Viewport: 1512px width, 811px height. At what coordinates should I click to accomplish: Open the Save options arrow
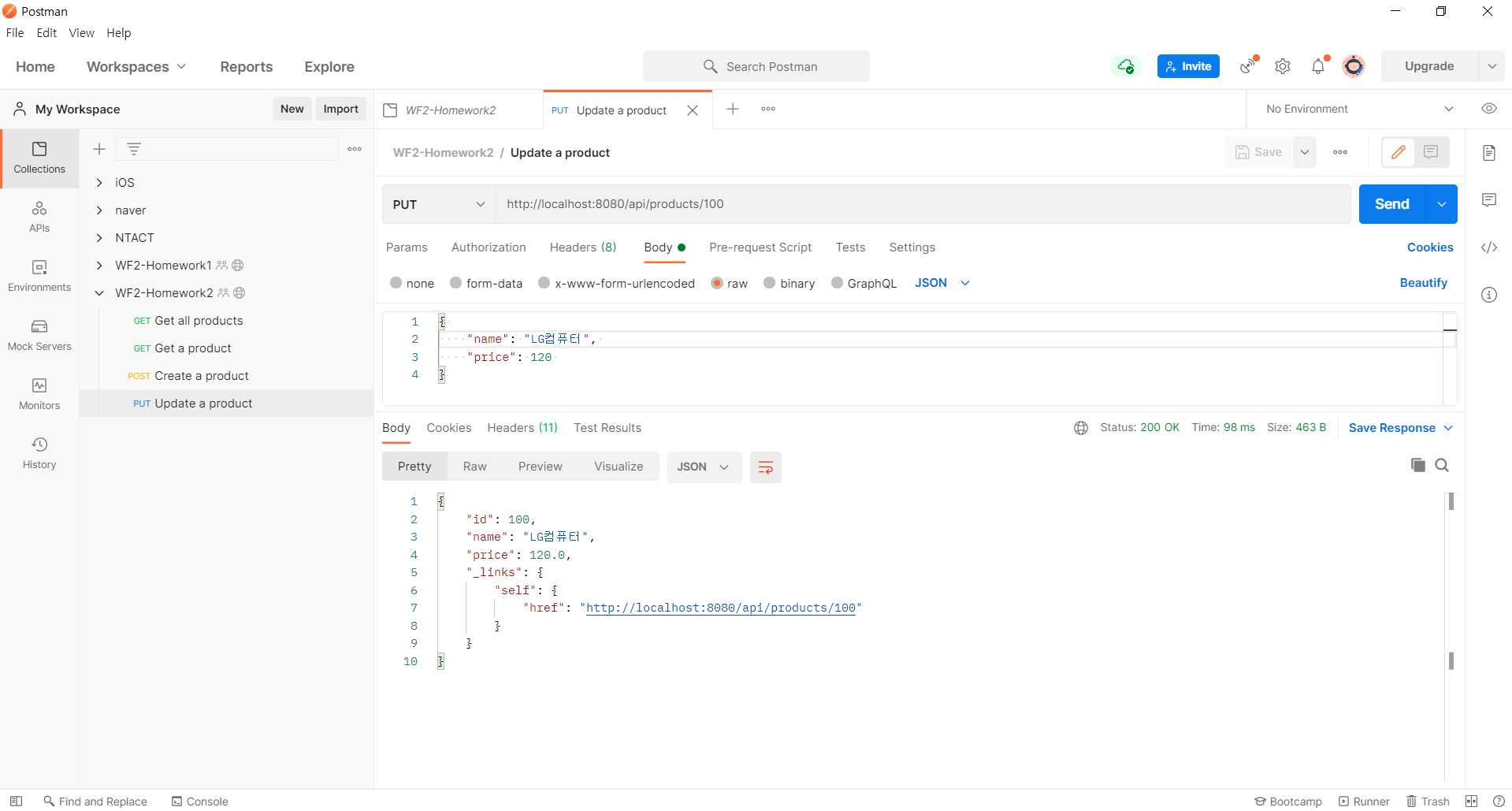click(1305, 152)
